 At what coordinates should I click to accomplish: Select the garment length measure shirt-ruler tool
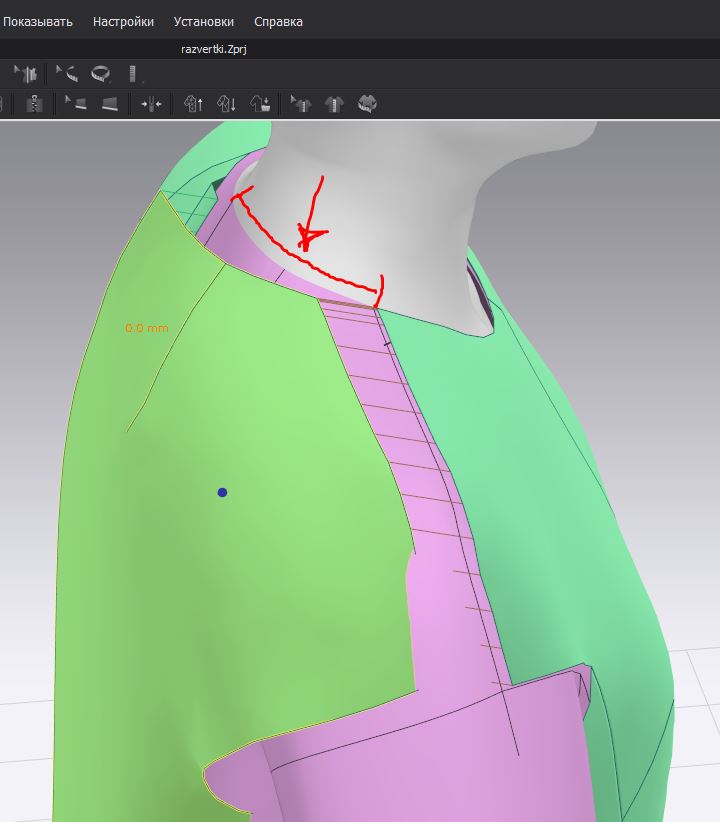tap(334, 104)
